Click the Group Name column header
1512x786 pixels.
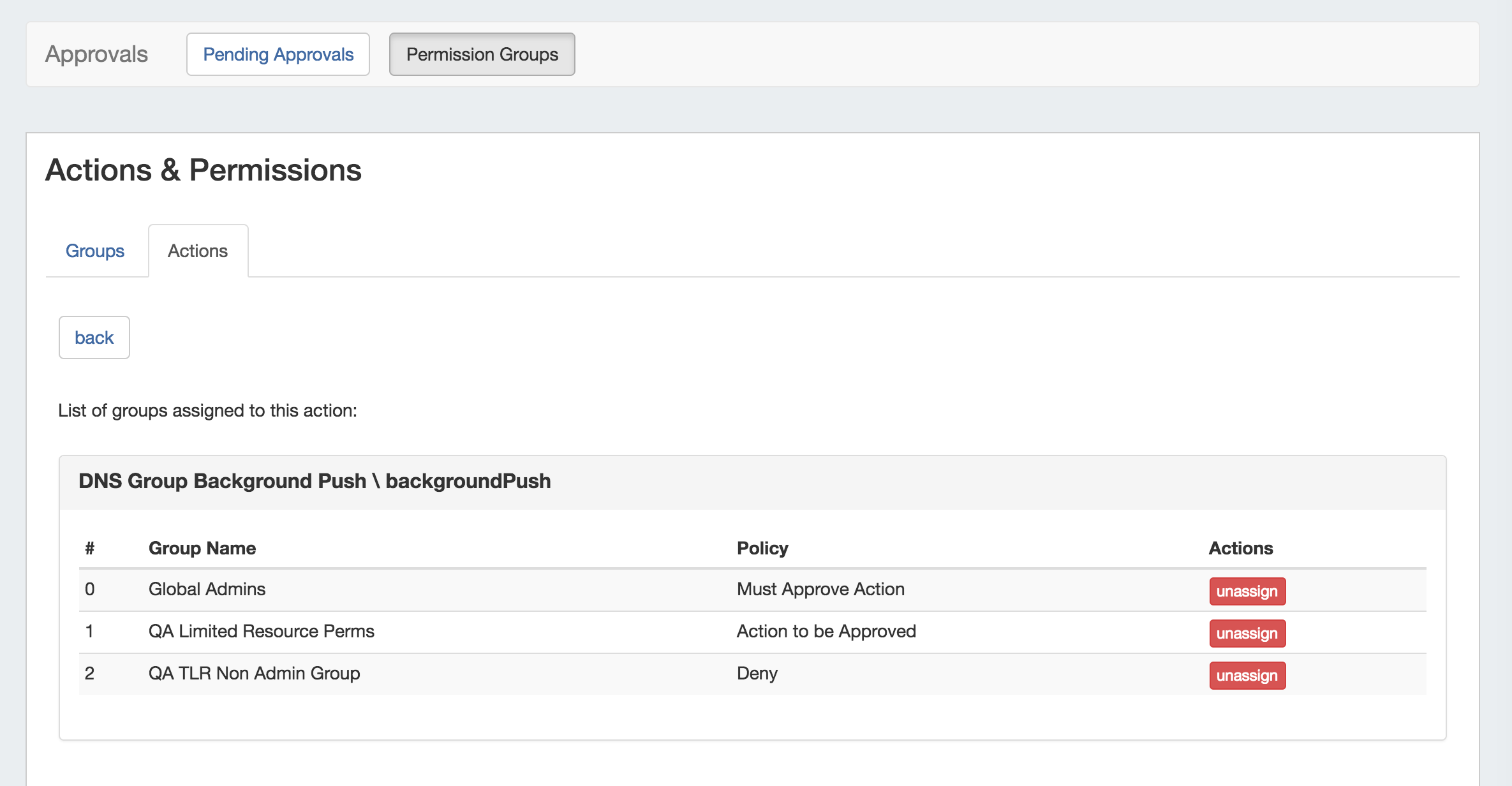[x=202, y=548]
